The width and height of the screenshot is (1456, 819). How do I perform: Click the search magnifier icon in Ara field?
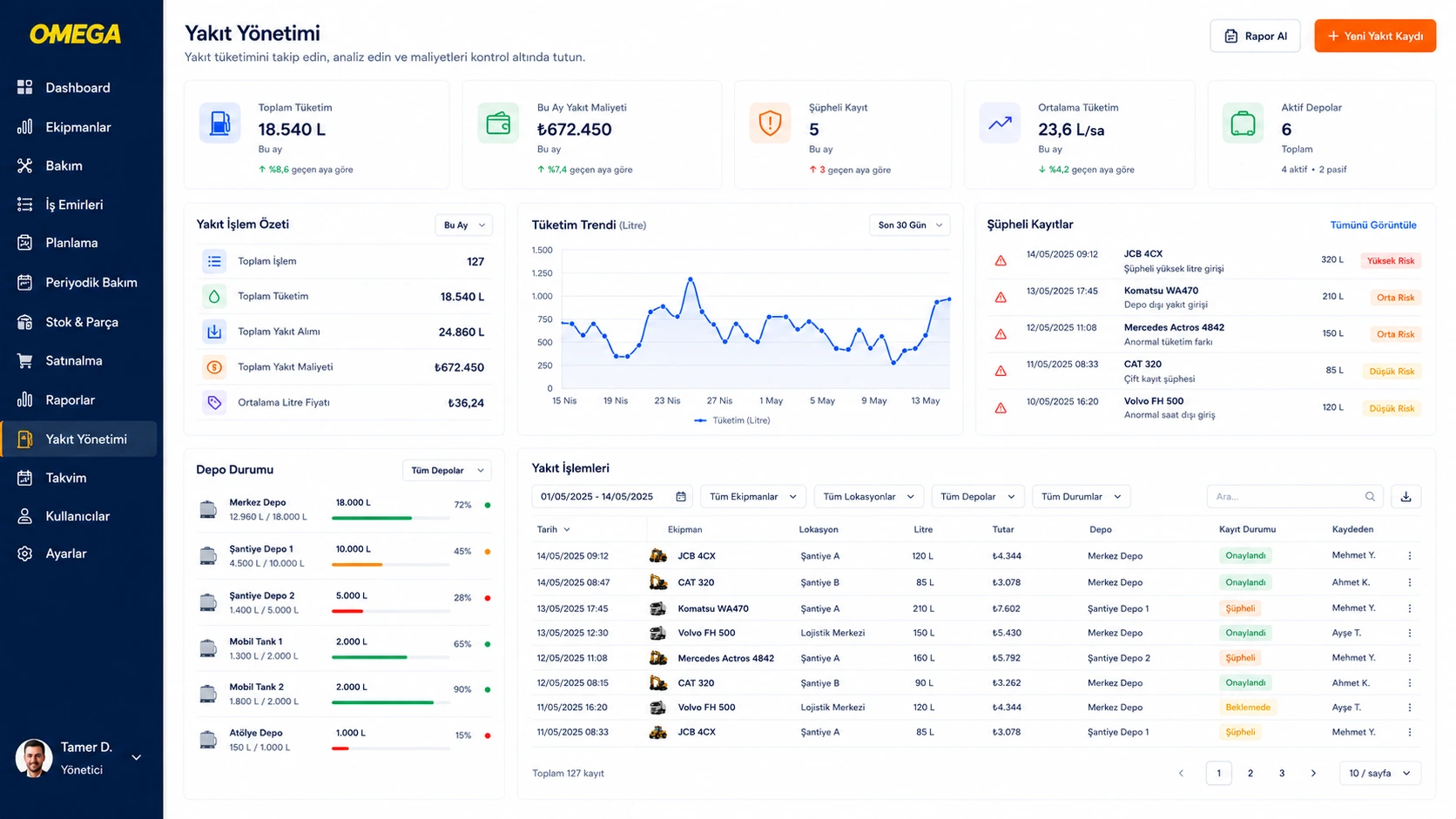(x=1370, y=496)
